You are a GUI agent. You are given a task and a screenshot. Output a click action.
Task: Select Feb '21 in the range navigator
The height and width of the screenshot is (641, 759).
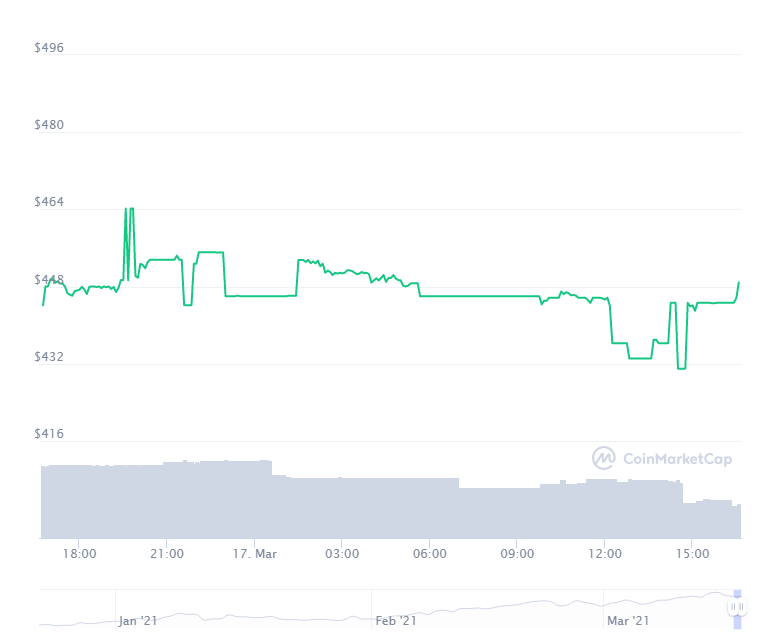396,621
